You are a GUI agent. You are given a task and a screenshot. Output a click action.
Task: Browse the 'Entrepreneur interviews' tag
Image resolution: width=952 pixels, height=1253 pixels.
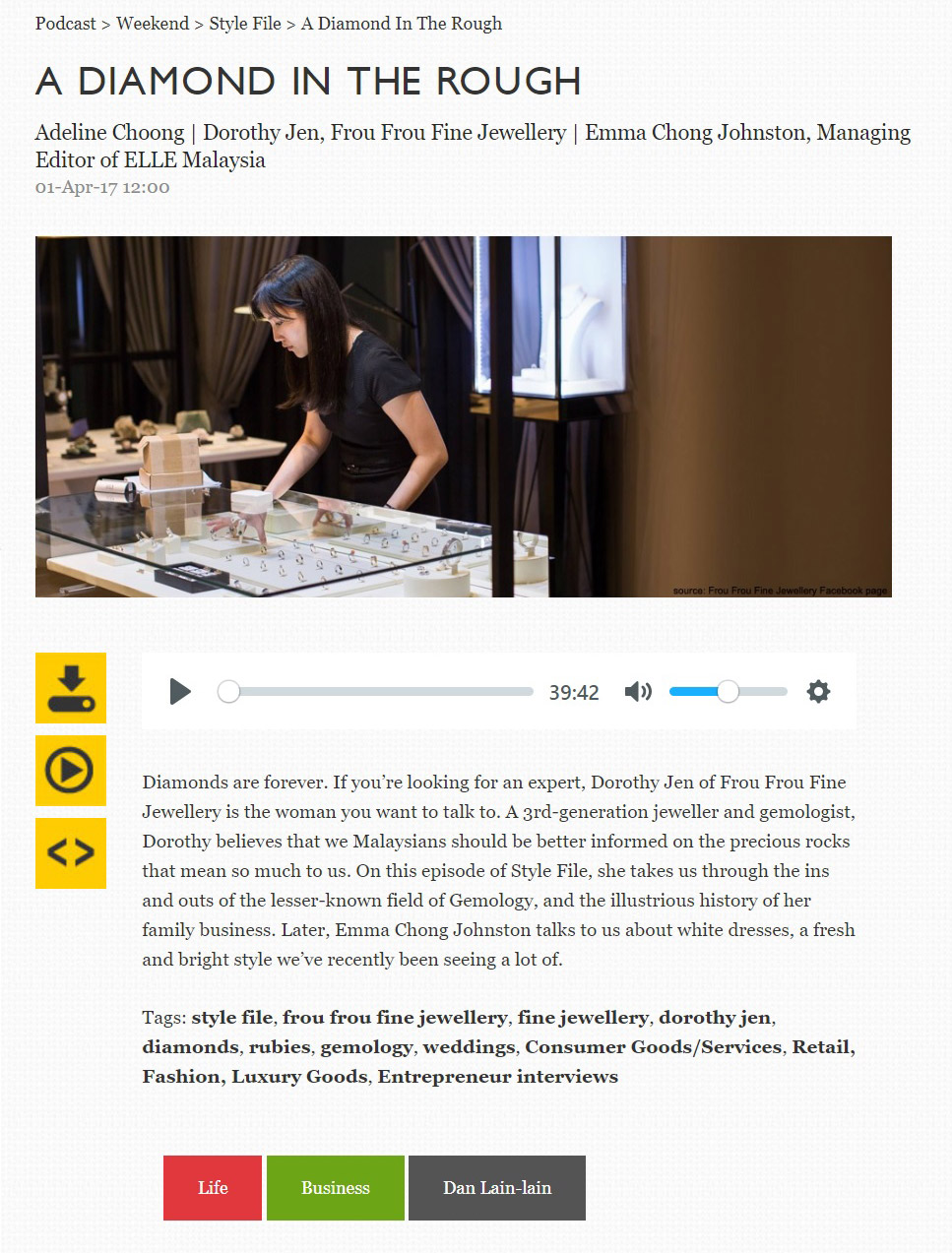pos(498,1077)
